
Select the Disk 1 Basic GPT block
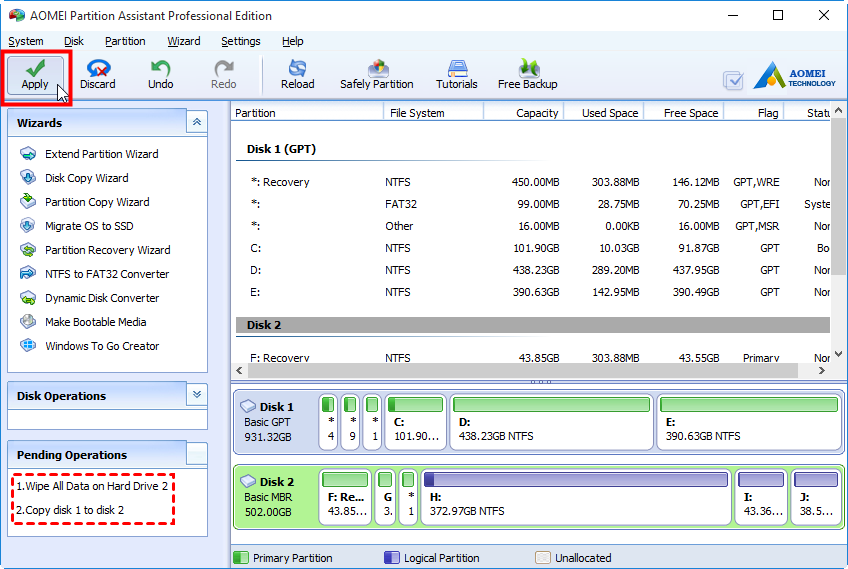(x=275, y=421)
